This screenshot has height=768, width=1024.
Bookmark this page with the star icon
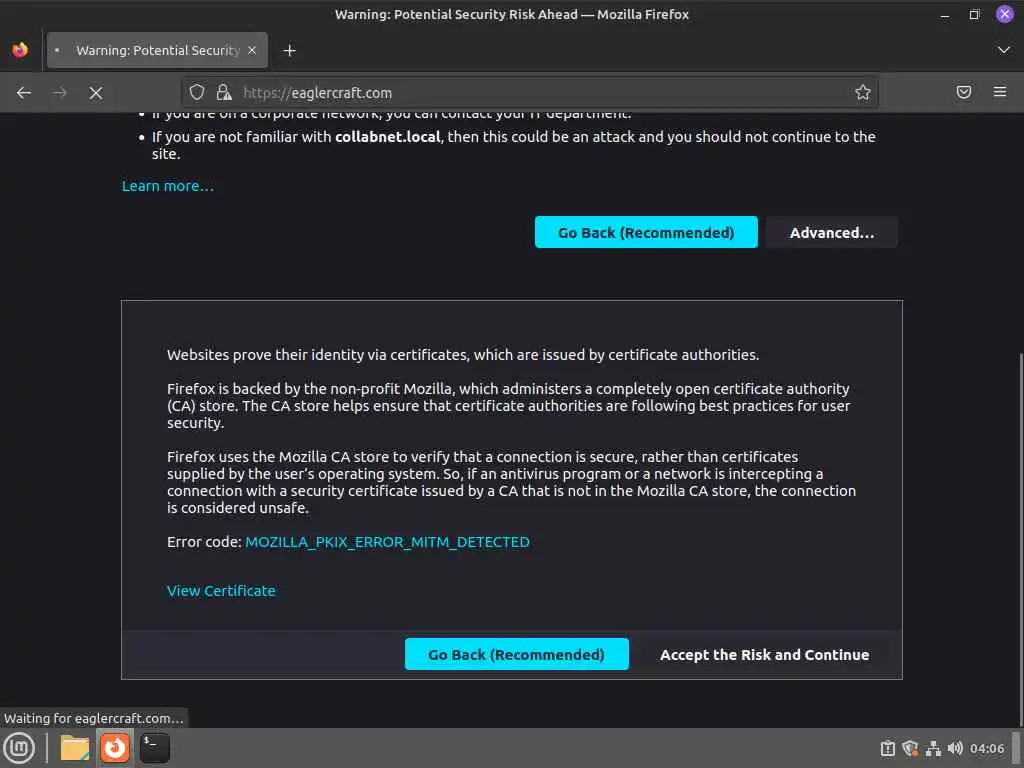click(863, 92)
